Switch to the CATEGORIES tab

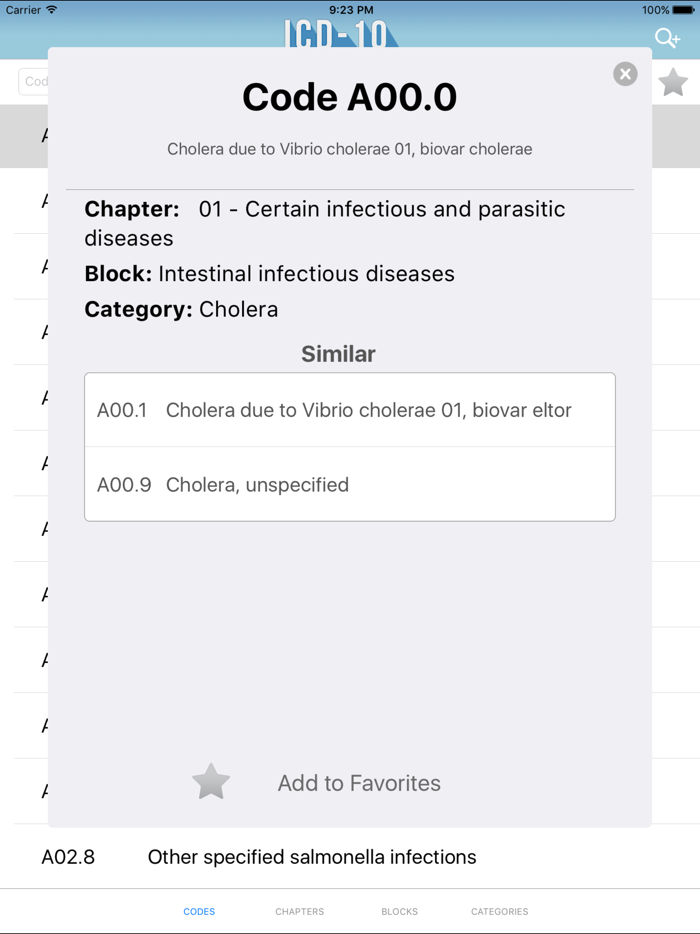(499, 911)
